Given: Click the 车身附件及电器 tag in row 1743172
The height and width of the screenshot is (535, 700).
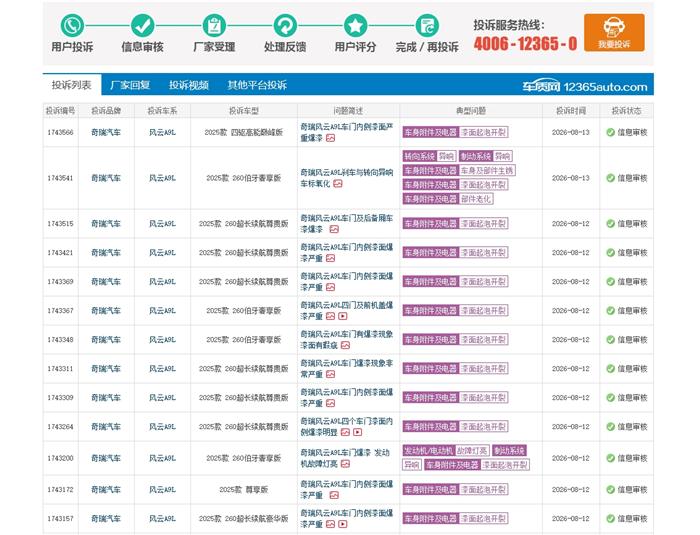Looking at the screenshot, I should (x=431, y=489).
